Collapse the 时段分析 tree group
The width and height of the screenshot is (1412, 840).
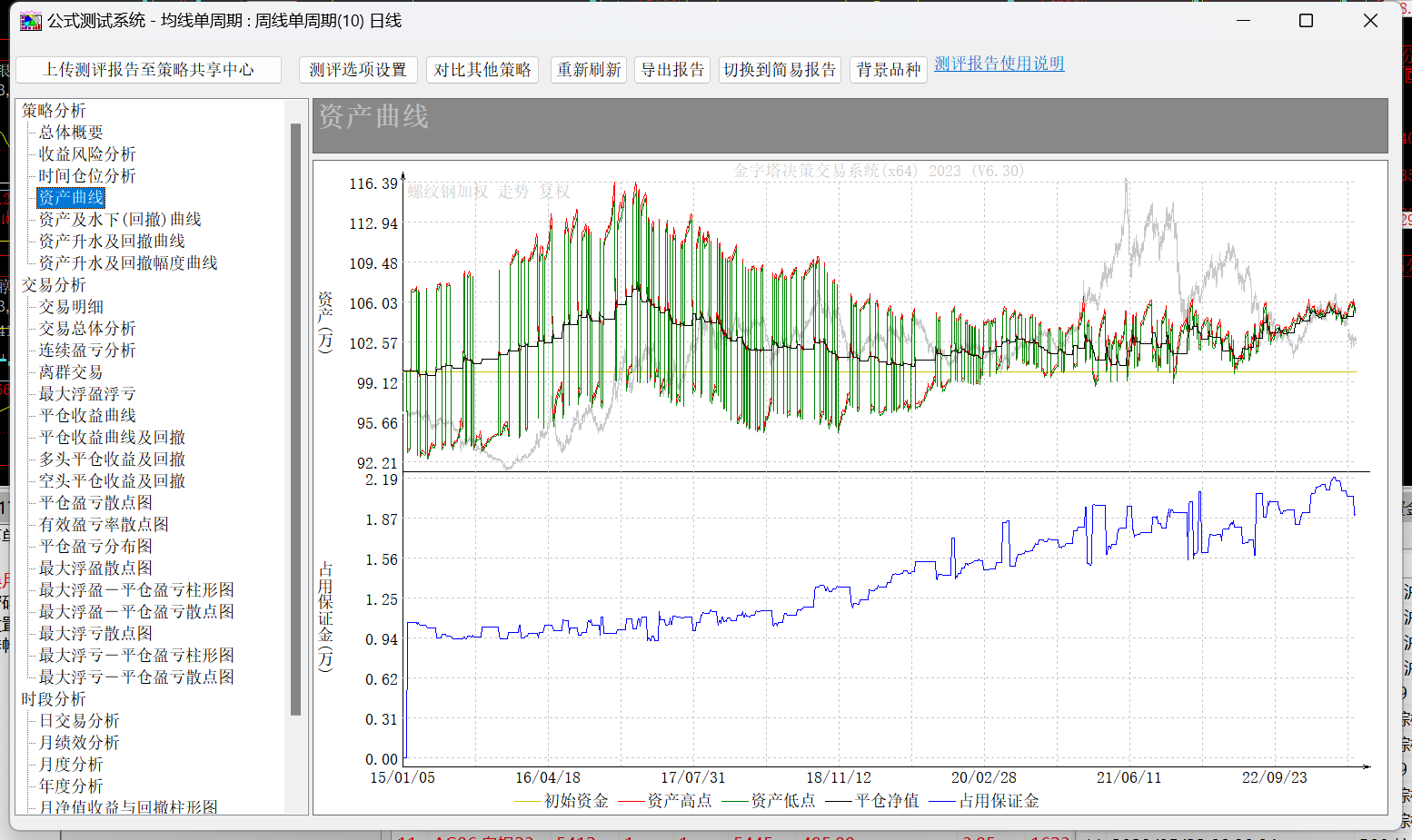54,699
